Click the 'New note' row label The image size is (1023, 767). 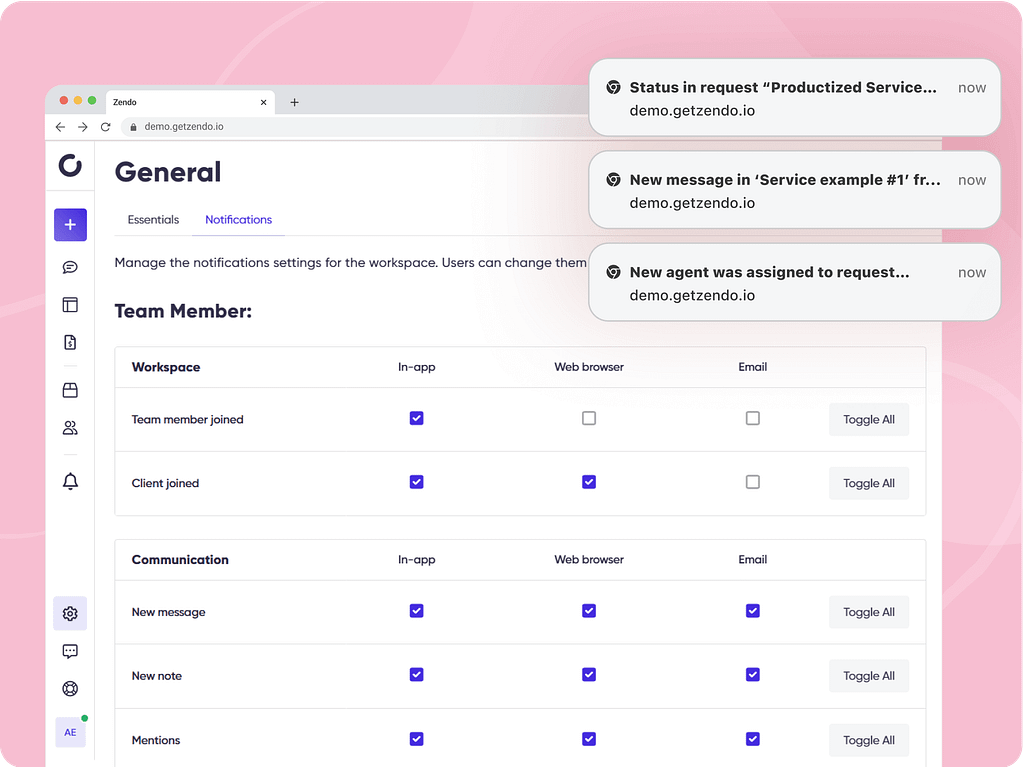(x=157, y=676)
